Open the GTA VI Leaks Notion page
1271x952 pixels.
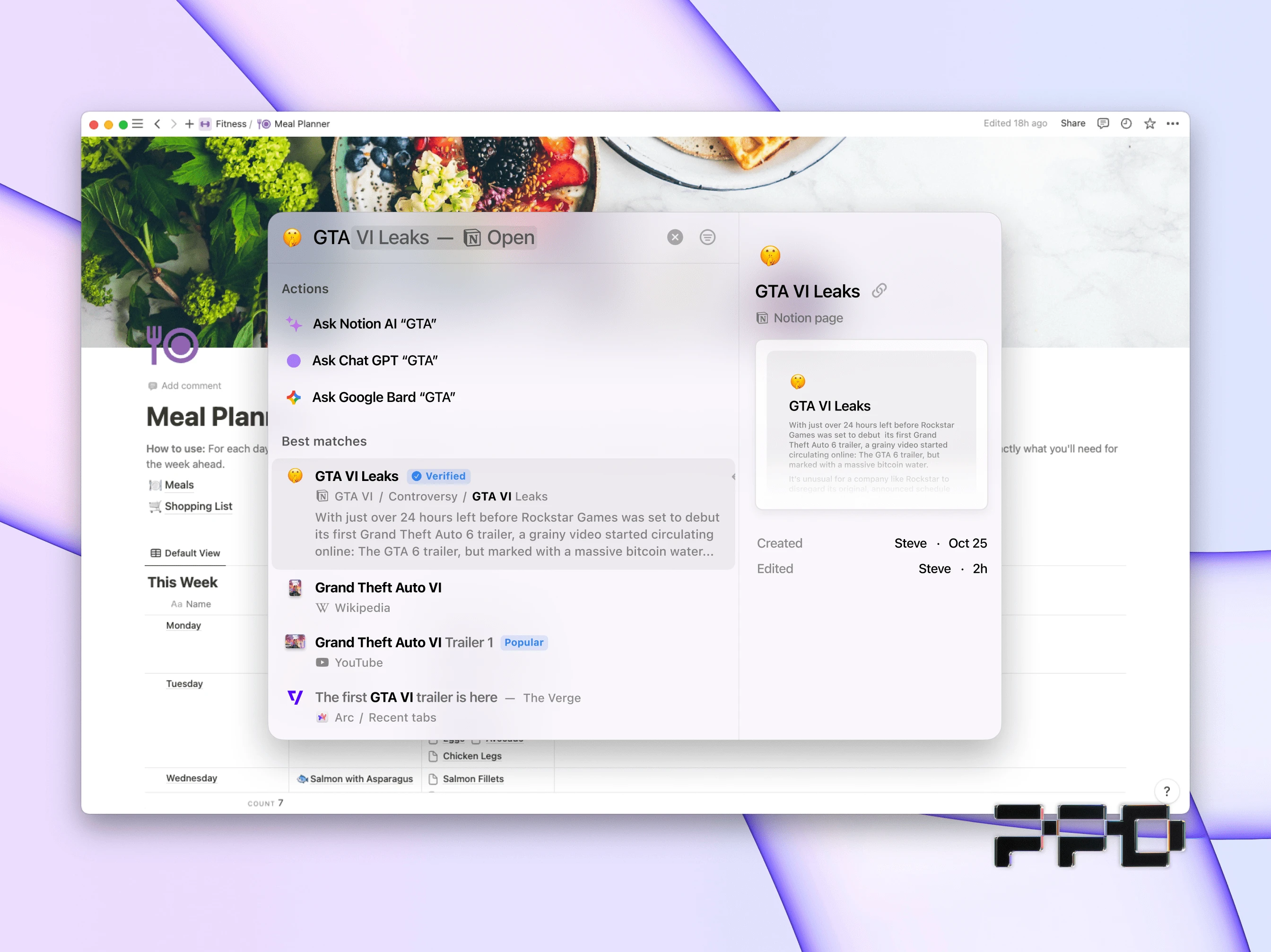pos(358,476)
